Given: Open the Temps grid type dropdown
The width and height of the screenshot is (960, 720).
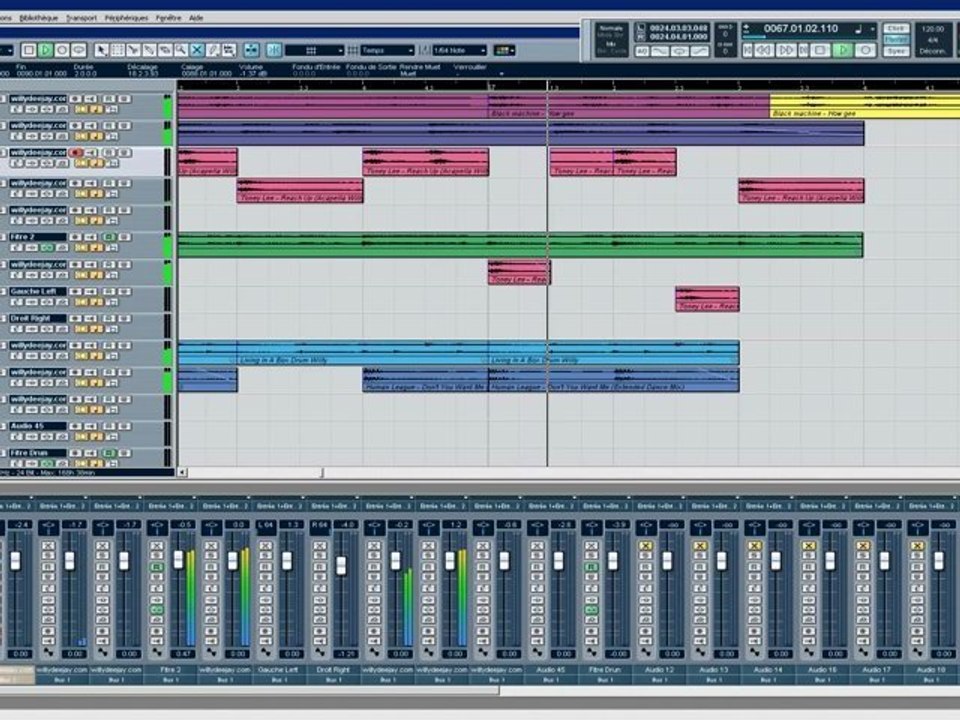Looking at the screenshot, I should 387,50.
